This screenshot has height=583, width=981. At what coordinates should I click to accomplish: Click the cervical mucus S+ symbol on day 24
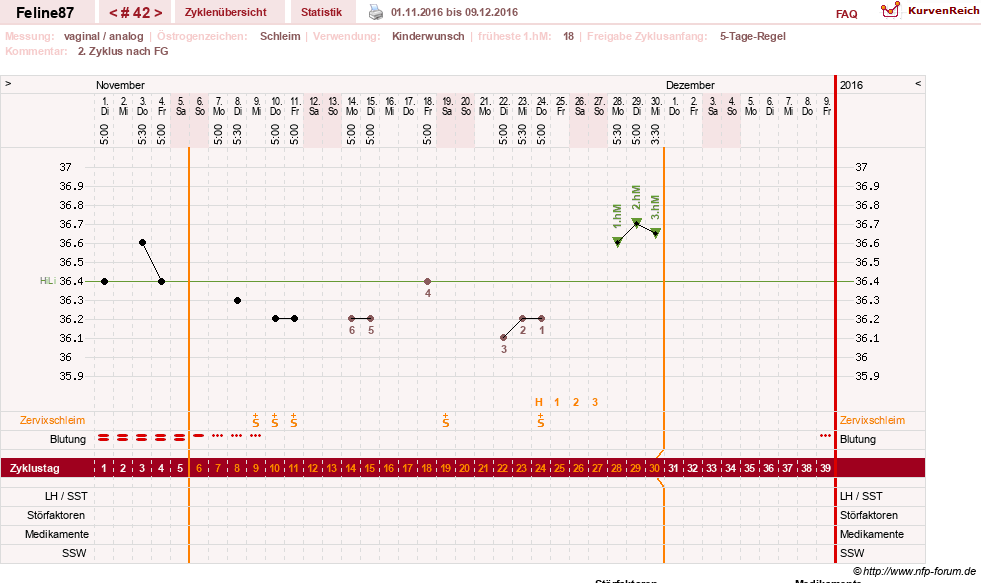pos(541,420)
